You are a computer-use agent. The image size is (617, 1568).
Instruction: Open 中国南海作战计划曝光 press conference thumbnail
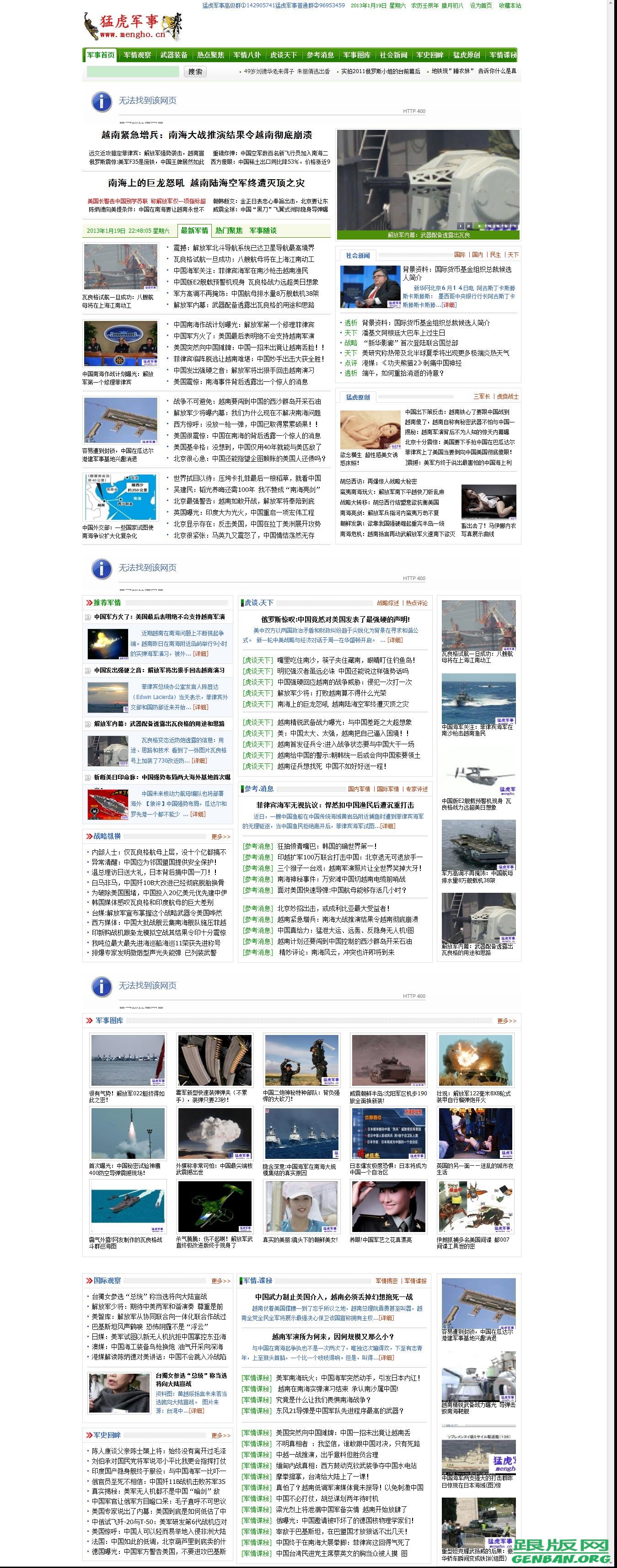coord(120,345)
